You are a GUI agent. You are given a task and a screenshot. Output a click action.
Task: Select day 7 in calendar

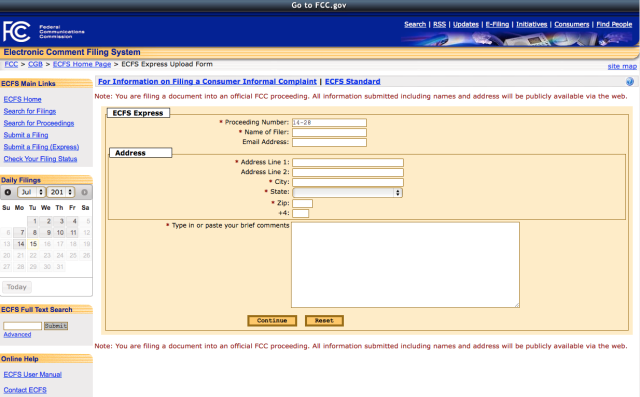coord(20,232)
